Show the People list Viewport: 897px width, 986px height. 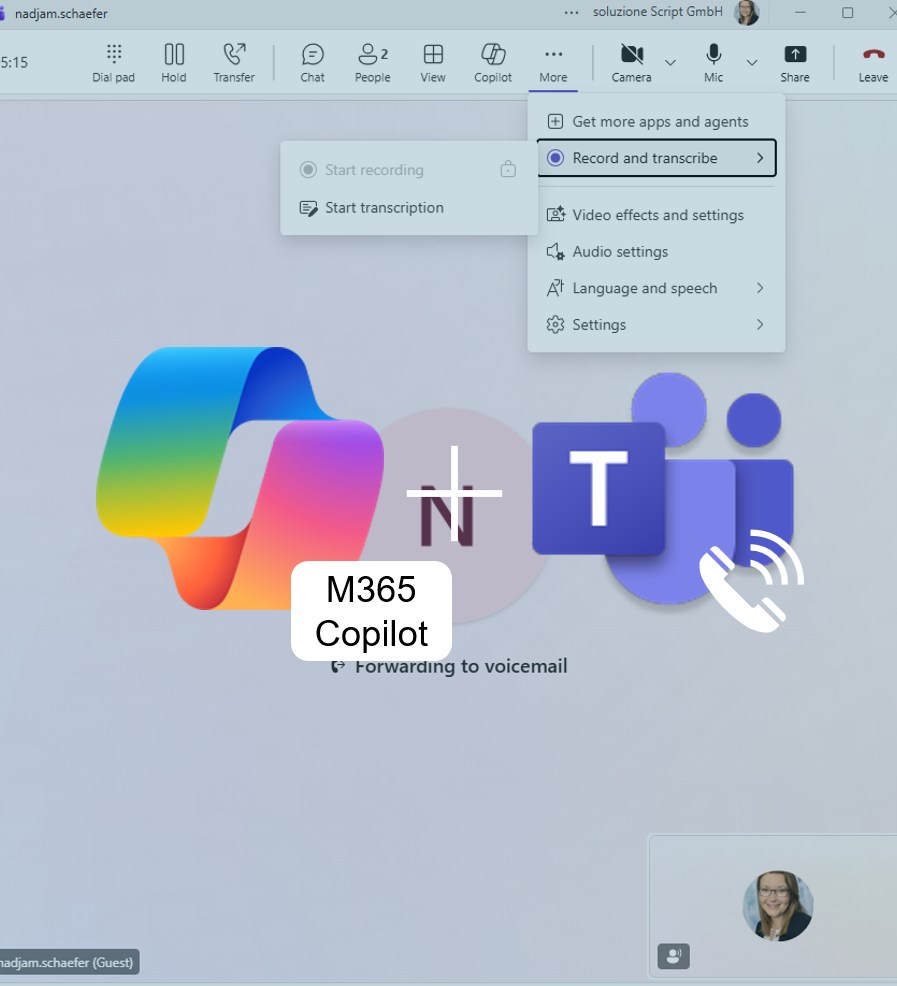(372, 62)
